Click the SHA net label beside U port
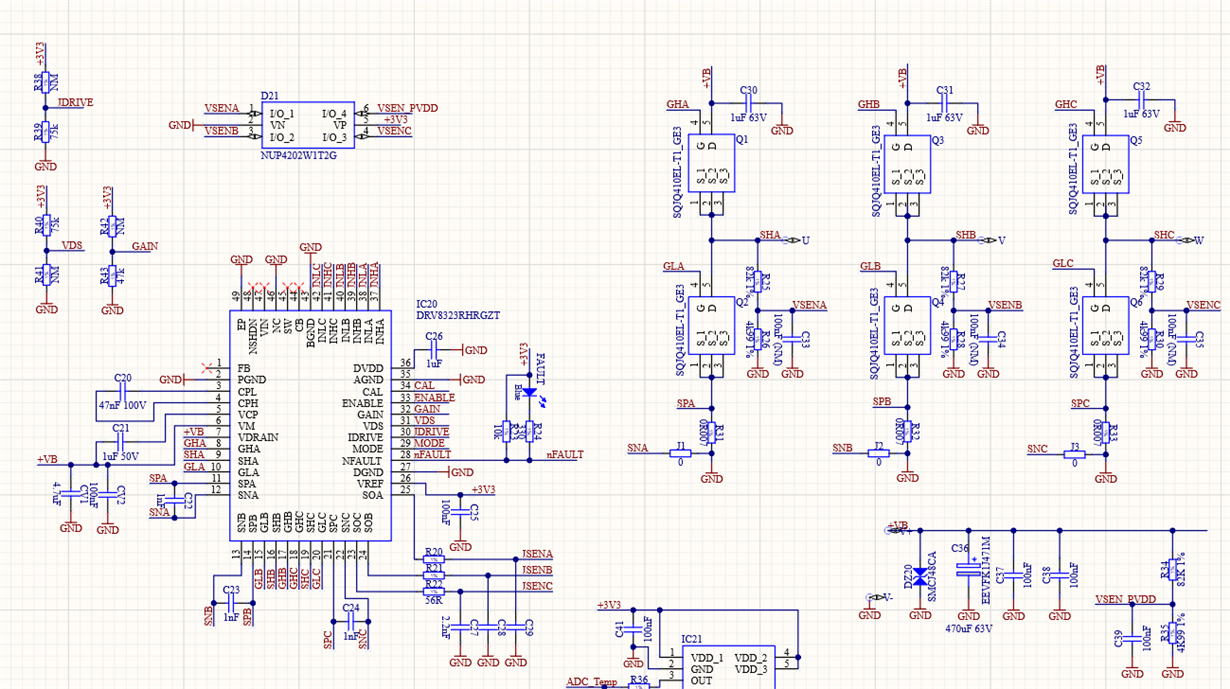The image size is (1230, 689). [770, 235]
